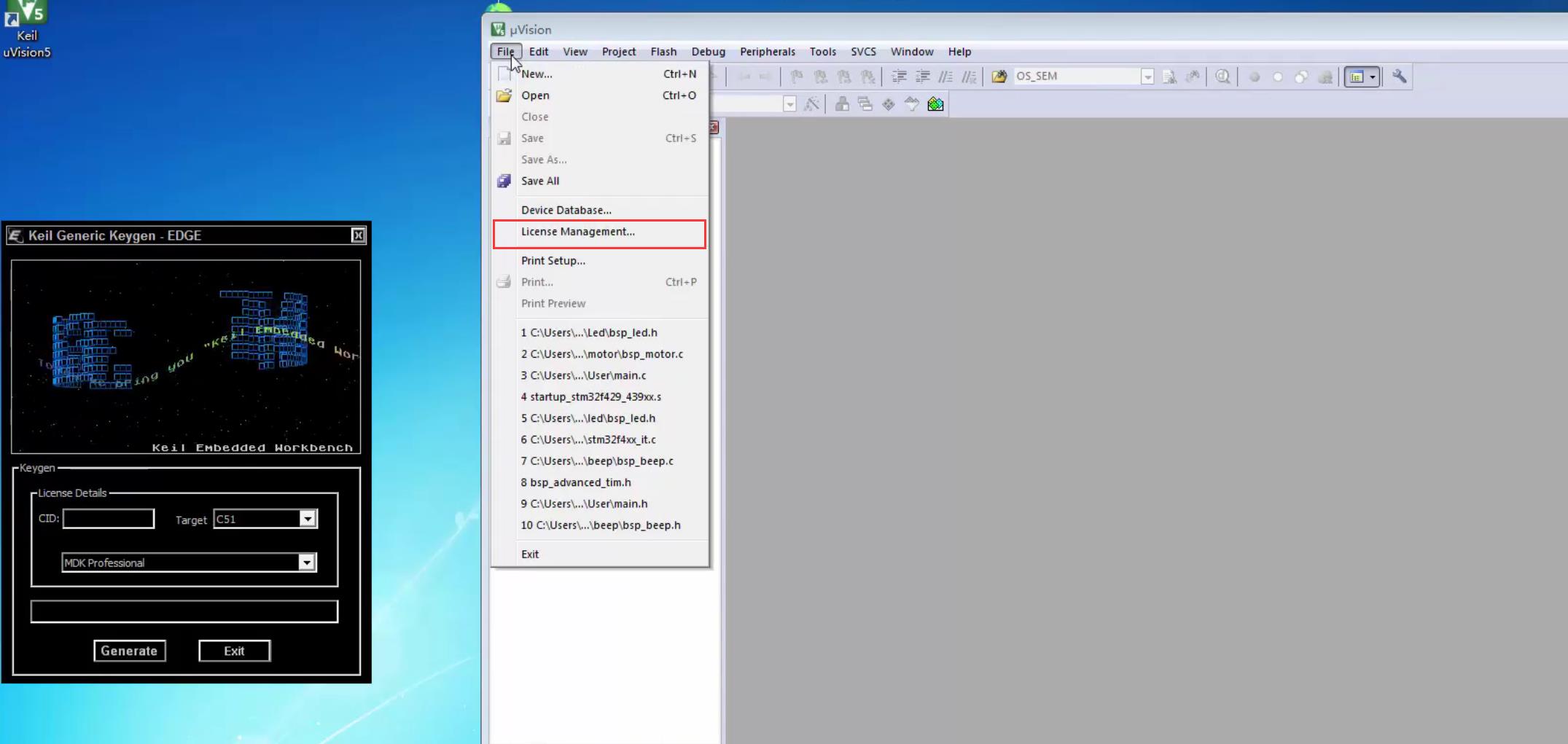Screen dimensions: 1568x744
Task: Open the File menu
Action: (x=506, y=52)
